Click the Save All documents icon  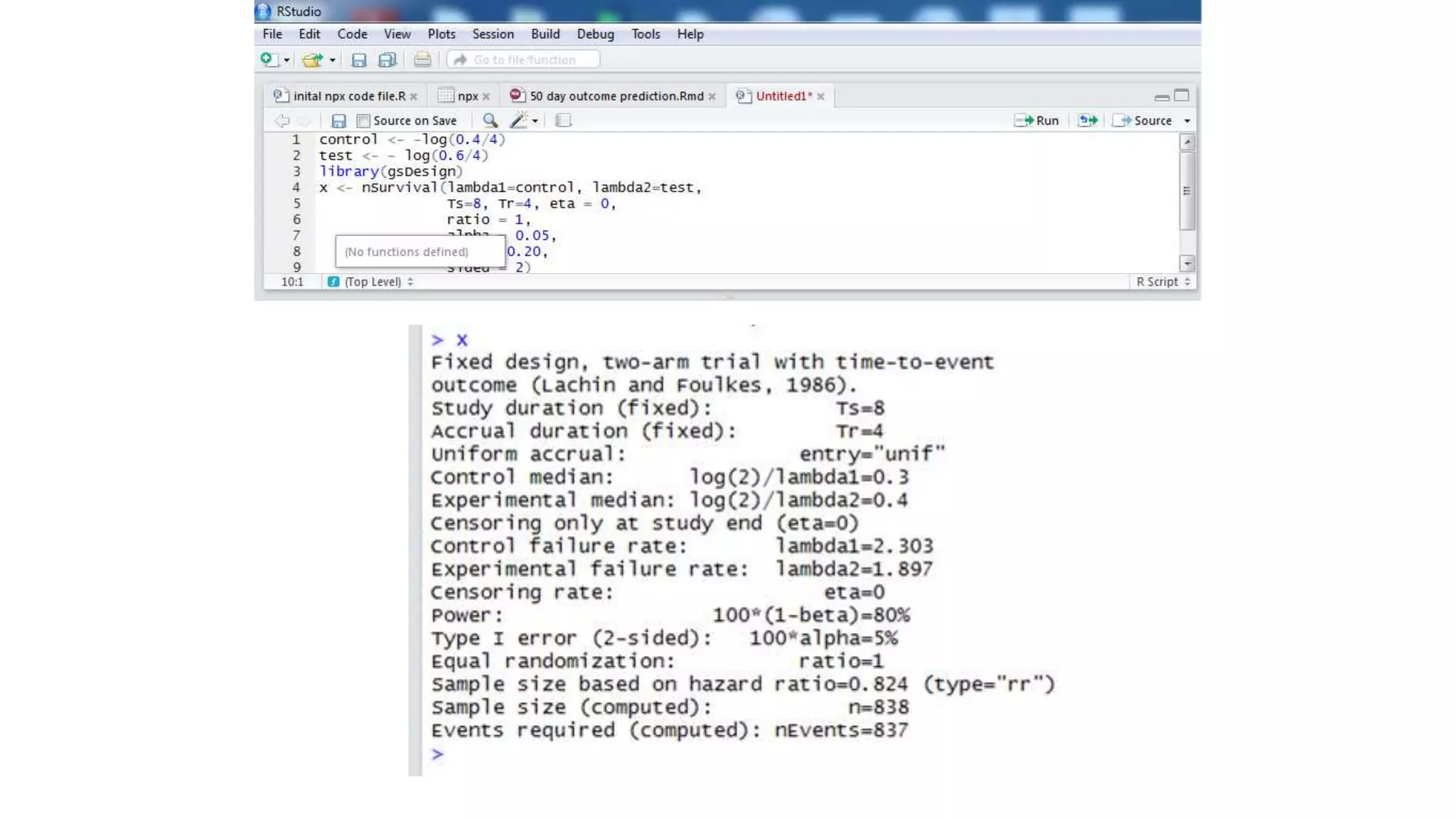[x=387, y=60]
